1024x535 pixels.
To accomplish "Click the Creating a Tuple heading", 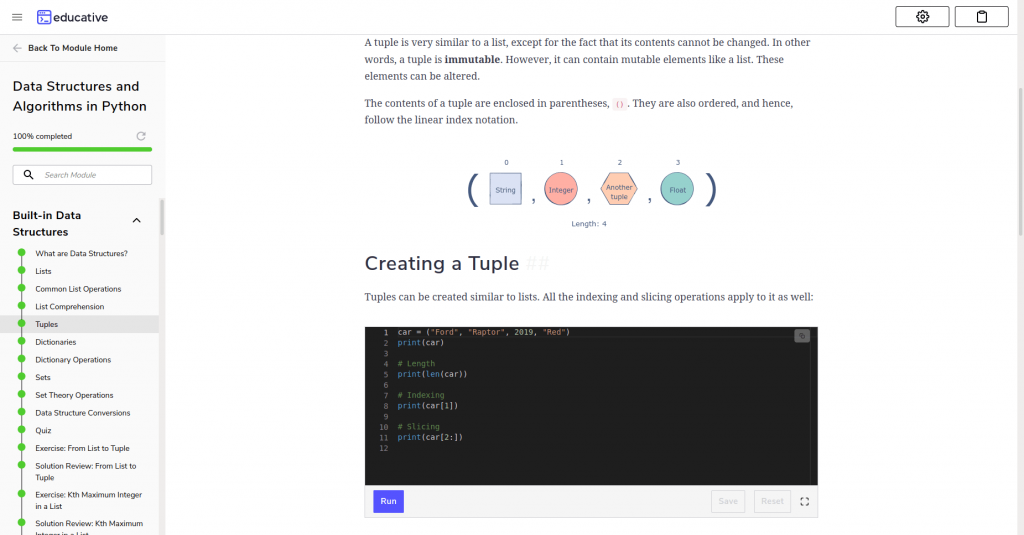I will [x=442, y=263].
